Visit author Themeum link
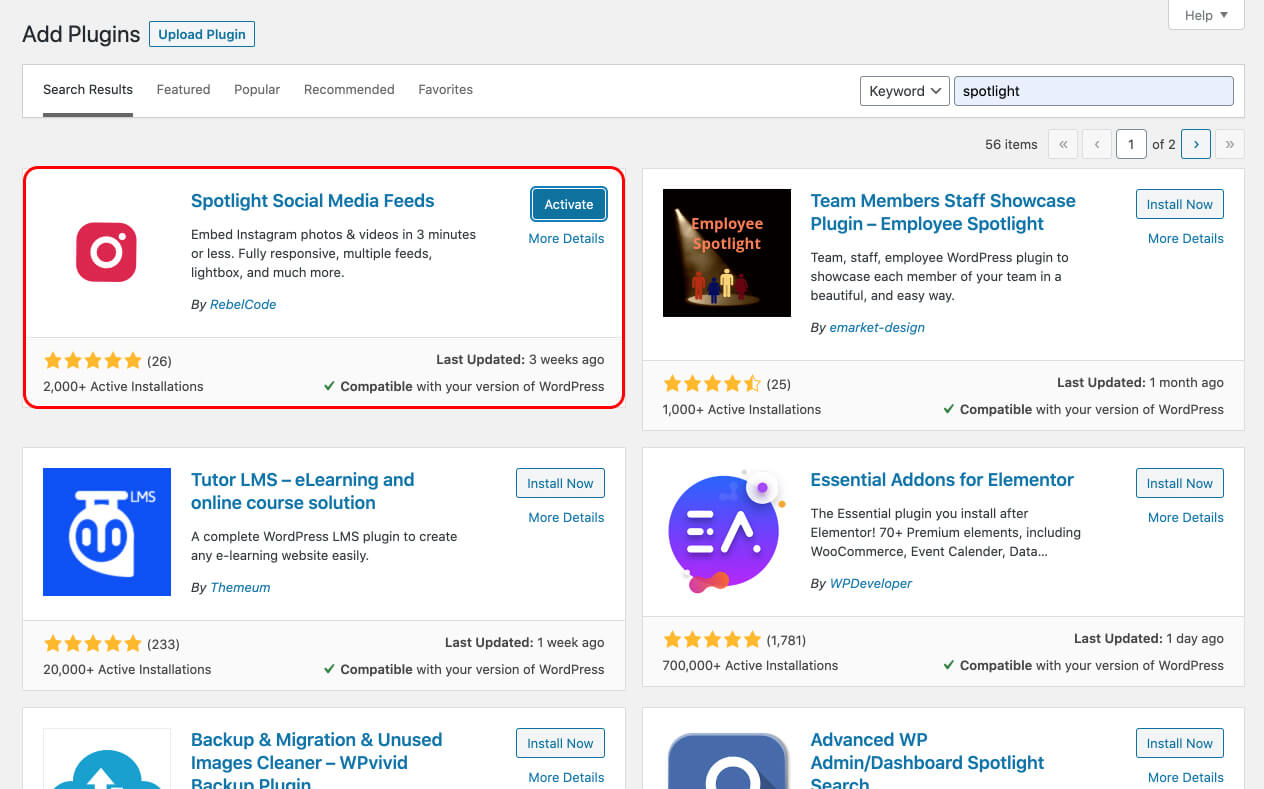The width and height of the screenshot is (1264, 789). tap(240, 587)
